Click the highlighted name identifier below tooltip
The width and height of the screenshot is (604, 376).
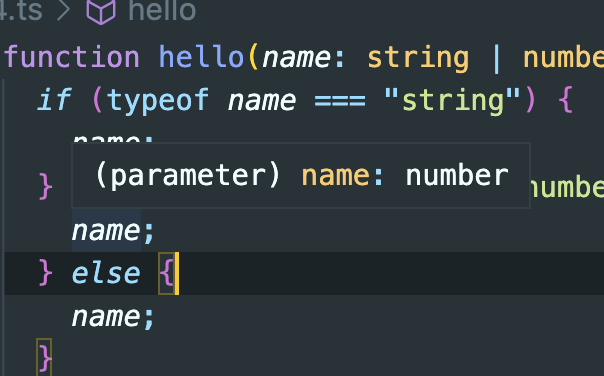point(106,231)
